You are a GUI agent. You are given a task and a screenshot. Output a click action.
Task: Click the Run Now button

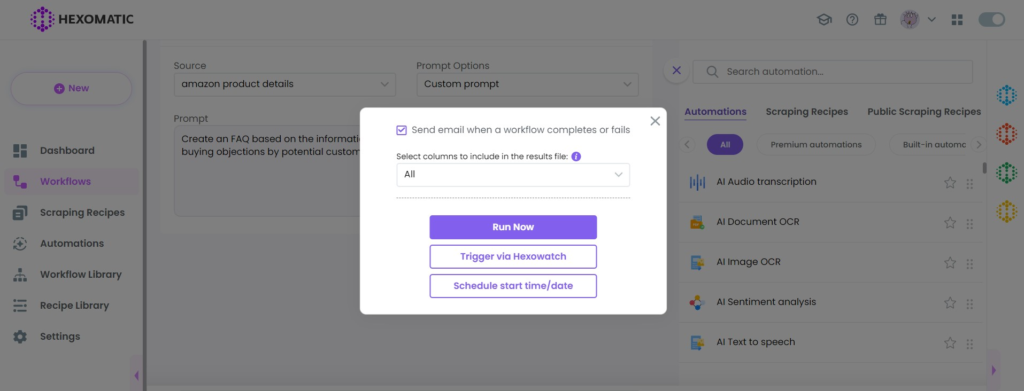513,227
